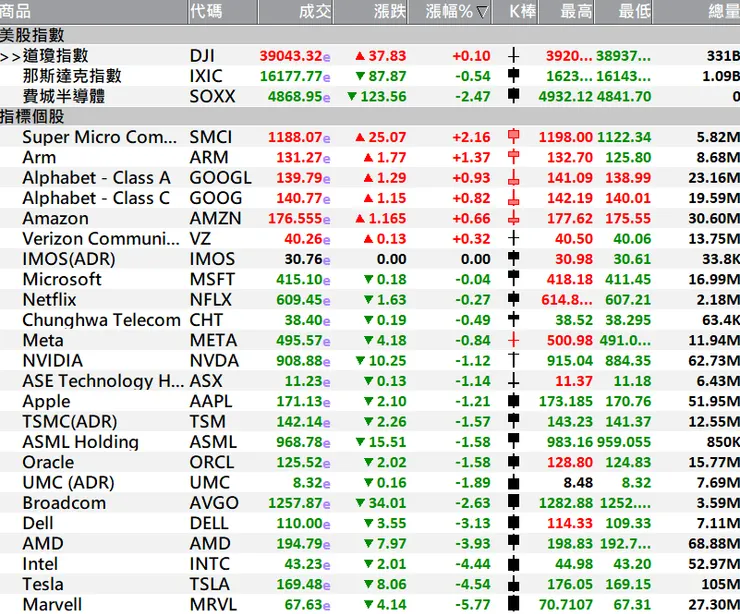Select the 指標個股 group header
Viewport: 740px width, 614px height.
coord(370,117)
